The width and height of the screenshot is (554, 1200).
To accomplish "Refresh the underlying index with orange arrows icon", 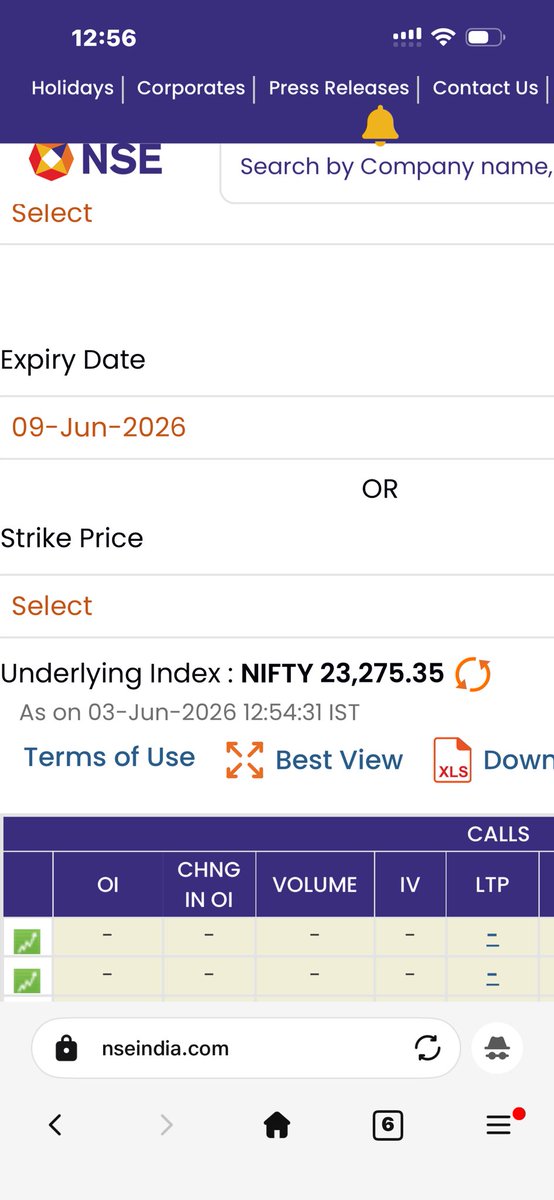I will point(473,673).
